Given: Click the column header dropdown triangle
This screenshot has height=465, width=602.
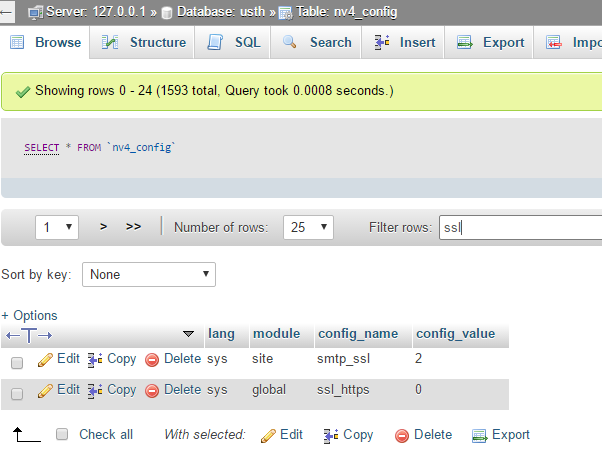Looking at the screenshot, I should coord(188,334).
